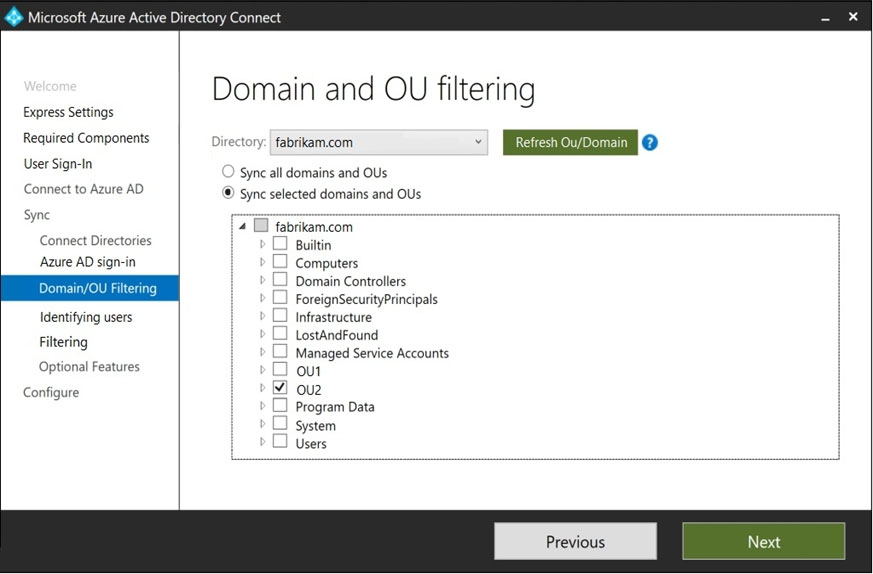Image resolution: width=873 pixels, height=574 pixels.
Task: Check the Computers checkbox
Action: (280, 261)
